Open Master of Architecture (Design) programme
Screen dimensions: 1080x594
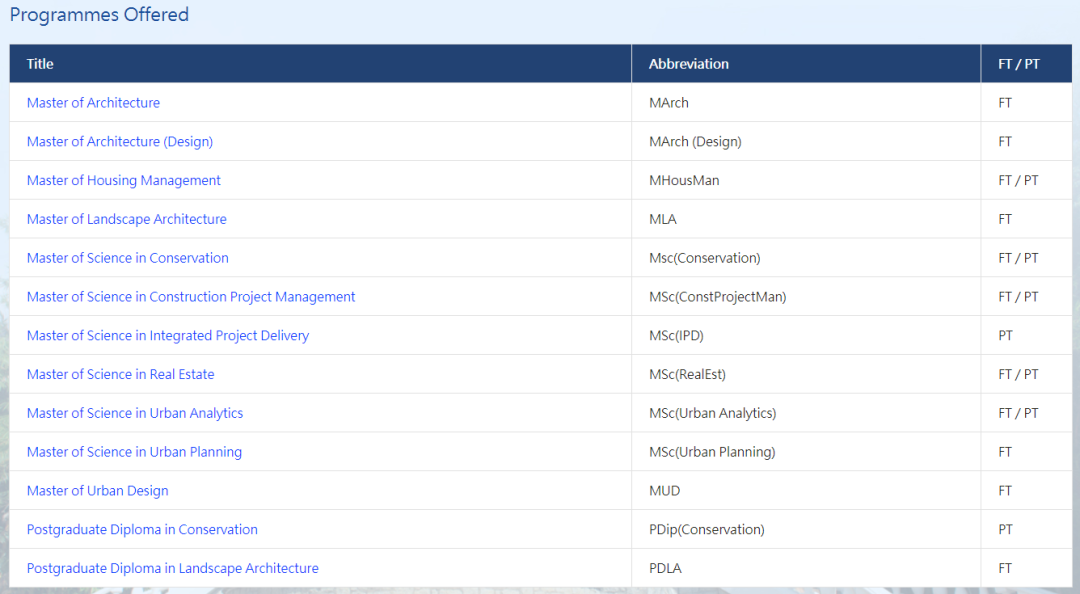point(120,141)
